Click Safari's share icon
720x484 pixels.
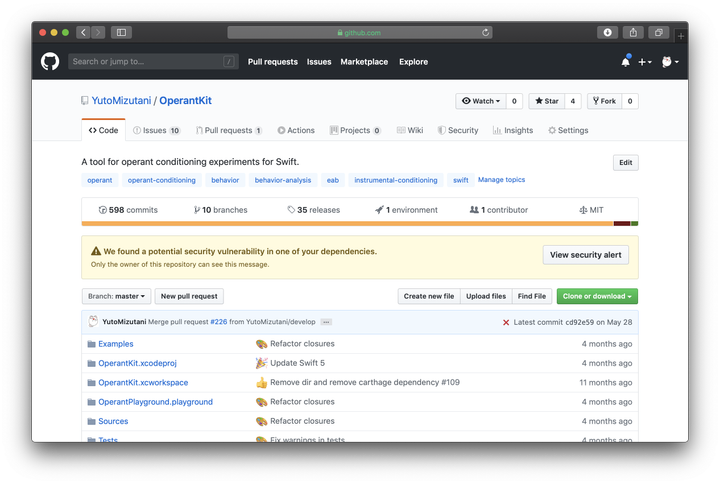pyautogui.click(x=633, y=32)
